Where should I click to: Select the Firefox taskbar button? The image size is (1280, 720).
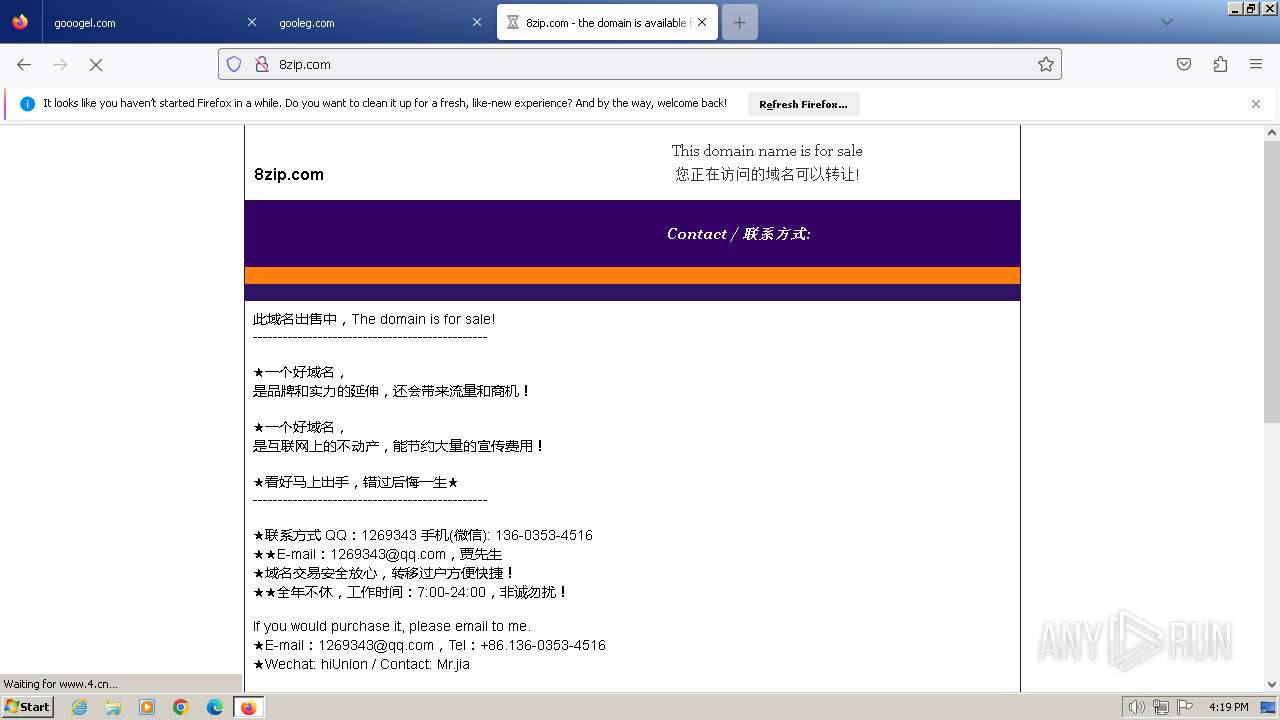249,707
